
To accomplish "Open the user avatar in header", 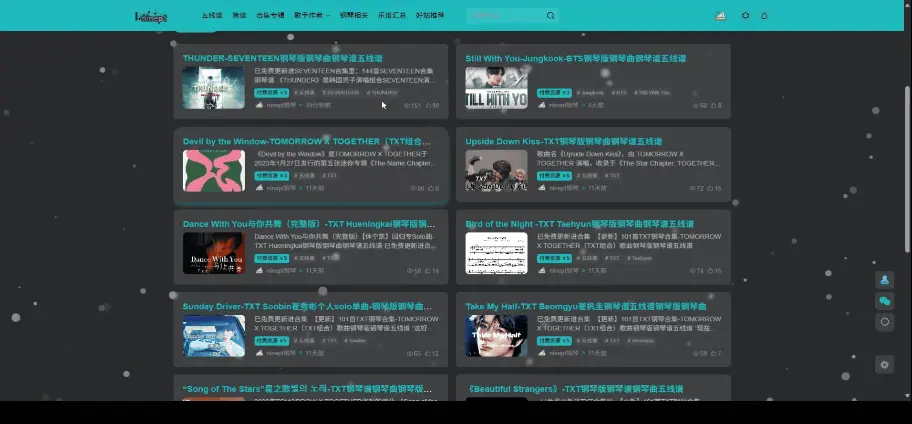I will (x=720, y=16).
